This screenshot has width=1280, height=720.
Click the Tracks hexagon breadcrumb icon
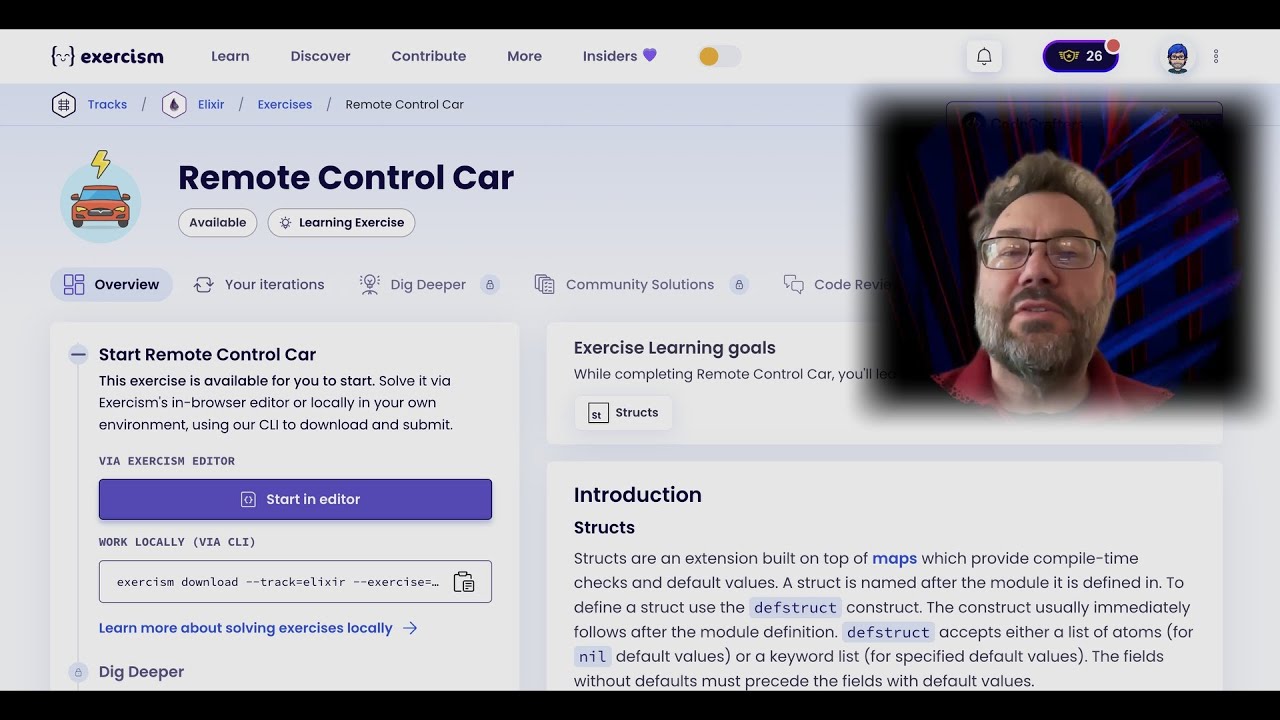pos(64,104)
